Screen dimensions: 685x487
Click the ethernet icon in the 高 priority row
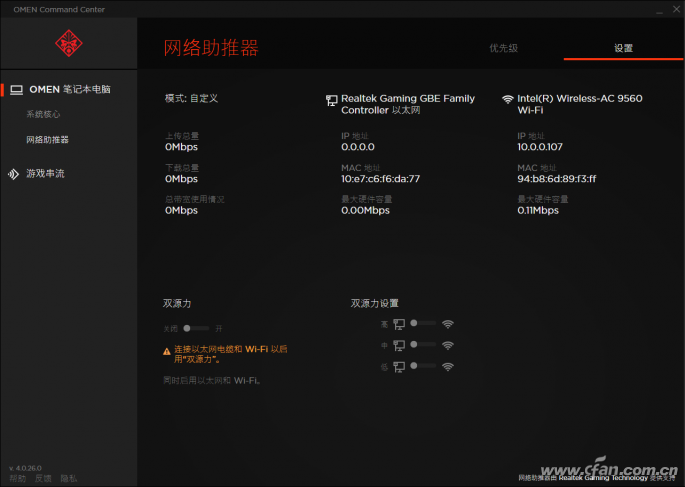(x=399, y=324)
